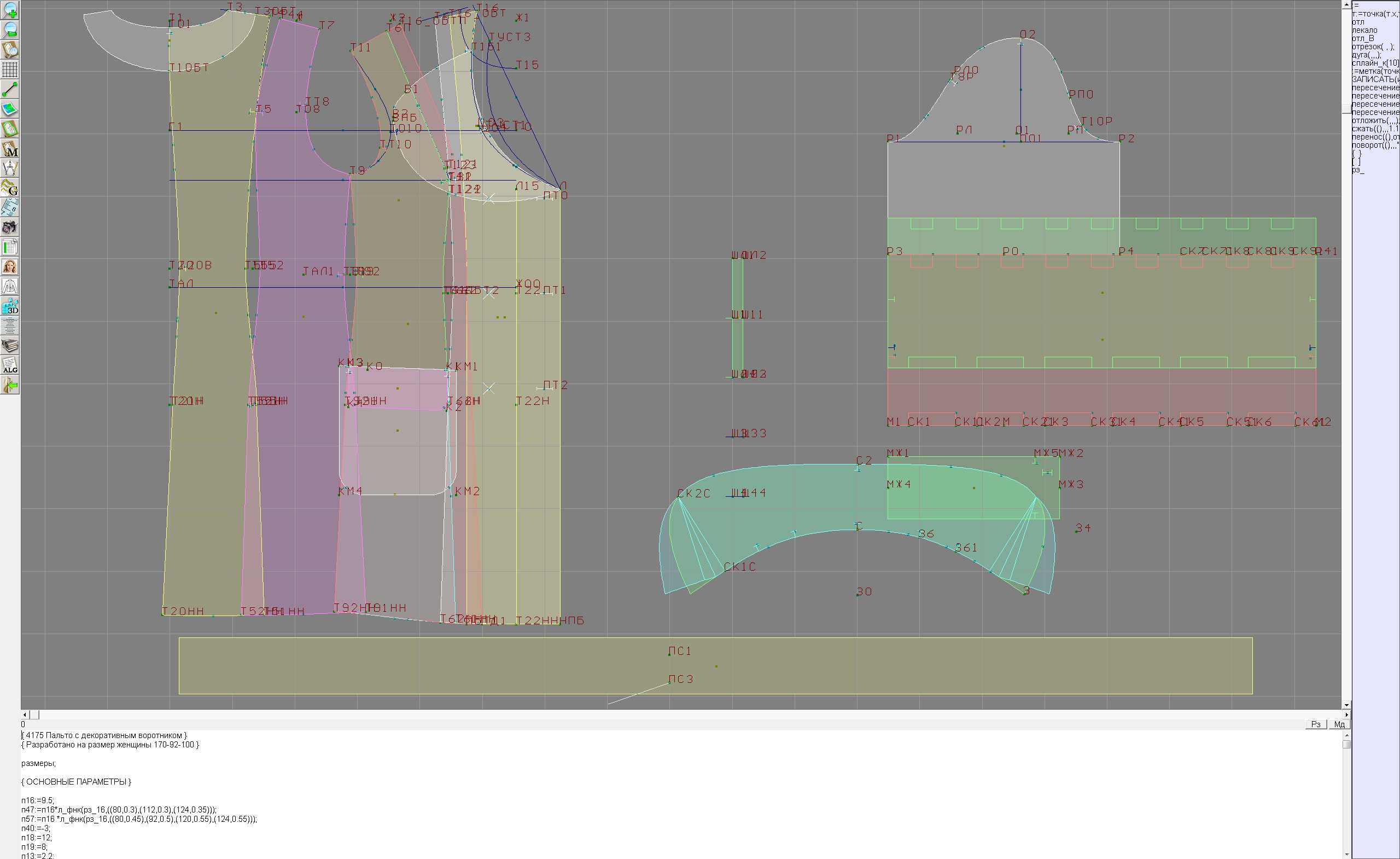Click the zoom in magnifier icon
The image size is (1400, 859).
pos(10,10)
